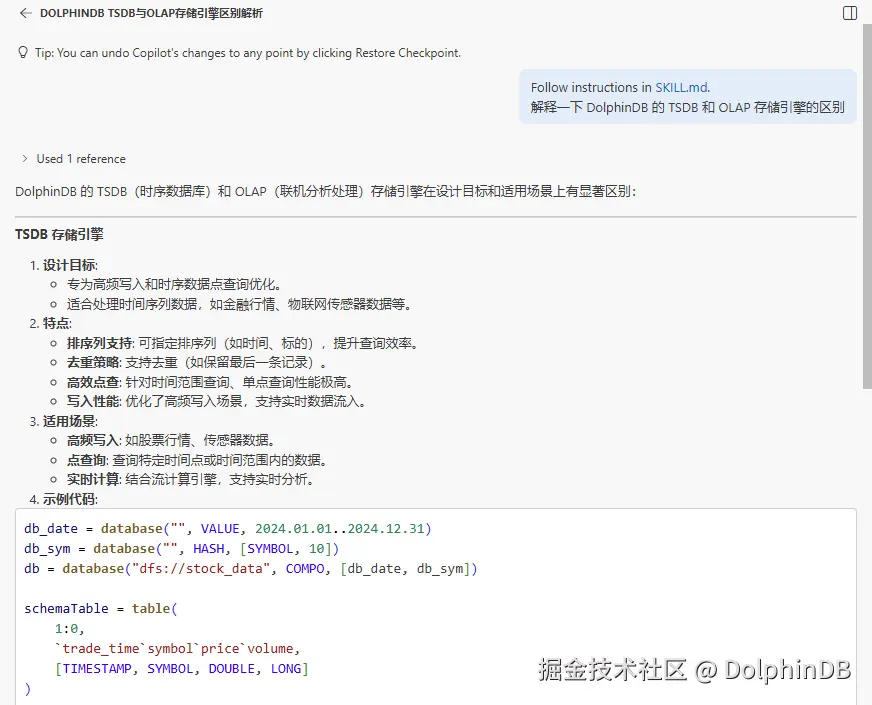Click the `trade_time`symbol`price`volume code line

[x=177, y=649]
